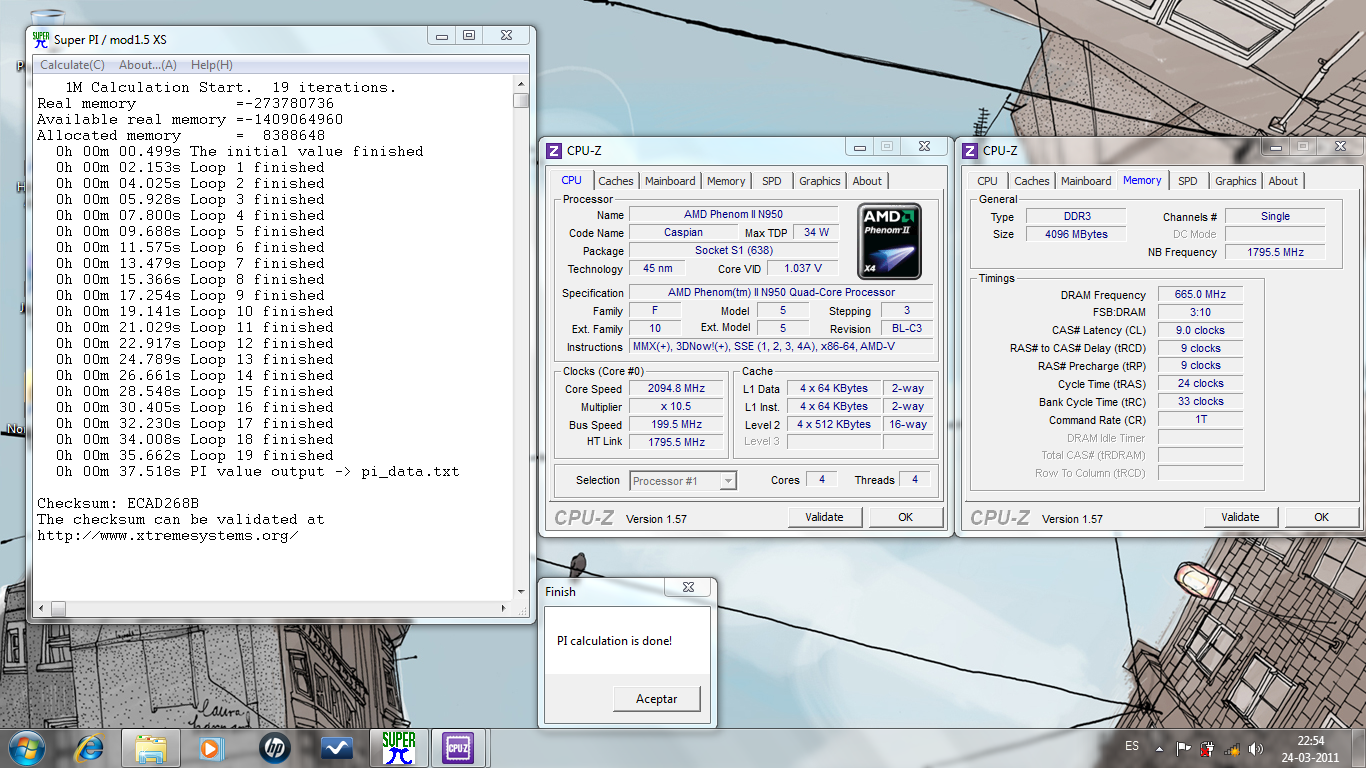Open the Help(H) menu in Super PI
The width and height of the screenshot is (1366, 768).
(x=211, y=65)
